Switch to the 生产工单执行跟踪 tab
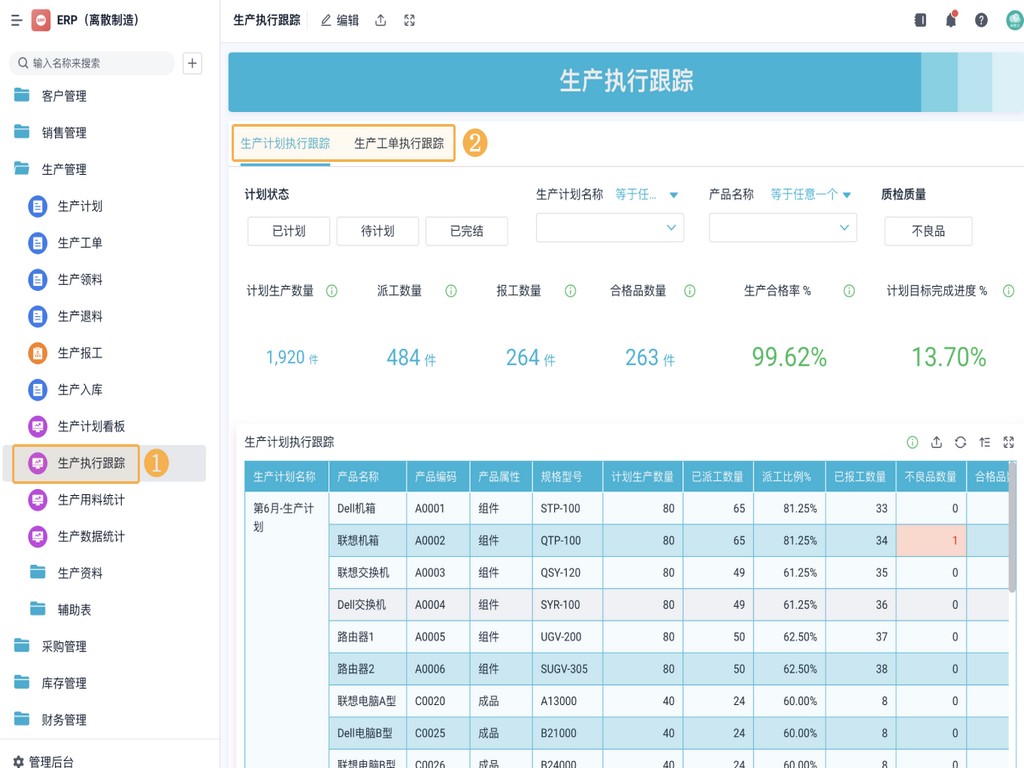The width and height of the screenshot is (1024, 768). (x=399, y=143)
